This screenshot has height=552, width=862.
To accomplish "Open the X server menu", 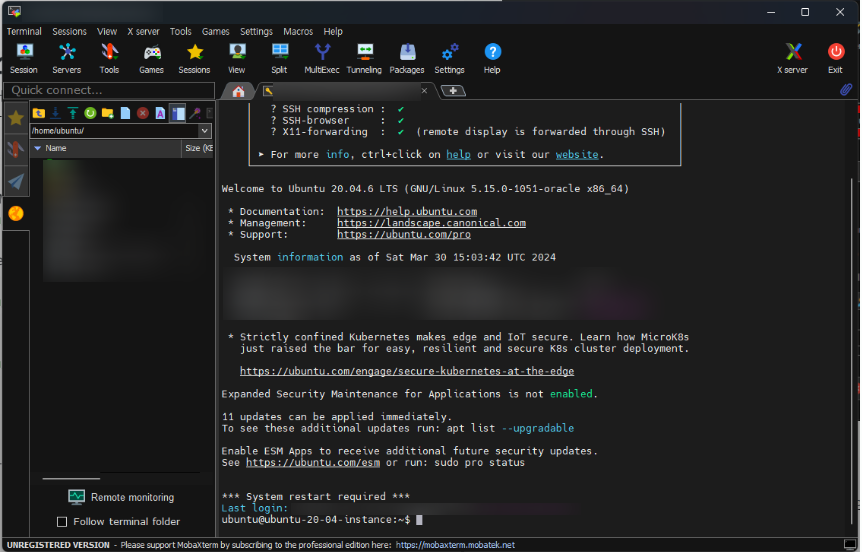I will point(143,31).
